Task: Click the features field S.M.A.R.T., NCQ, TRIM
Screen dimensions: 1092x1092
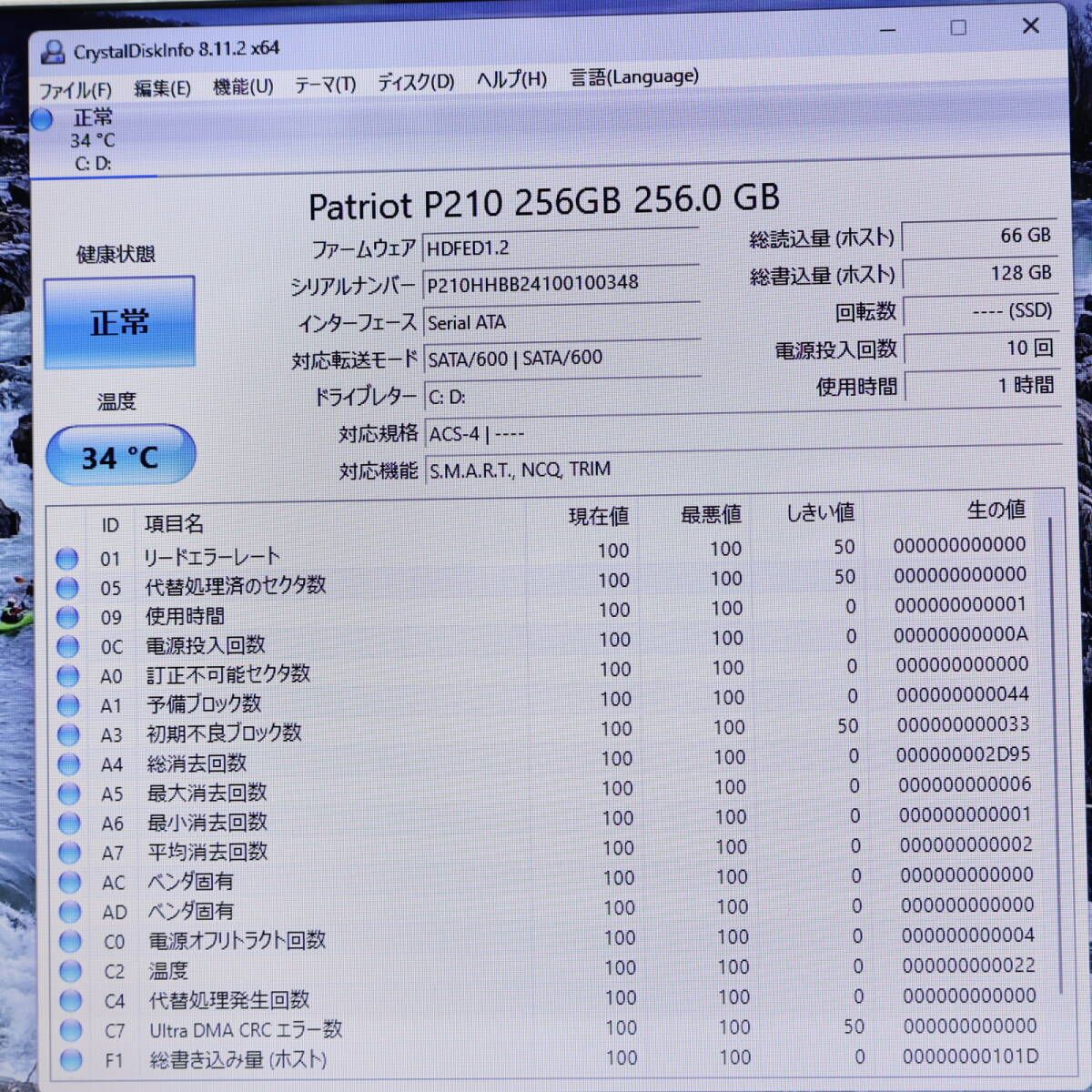Action: [743, 467]
